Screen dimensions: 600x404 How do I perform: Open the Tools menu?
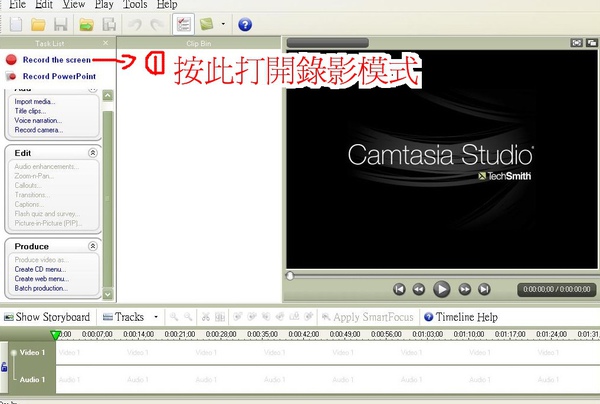(135, 5)
